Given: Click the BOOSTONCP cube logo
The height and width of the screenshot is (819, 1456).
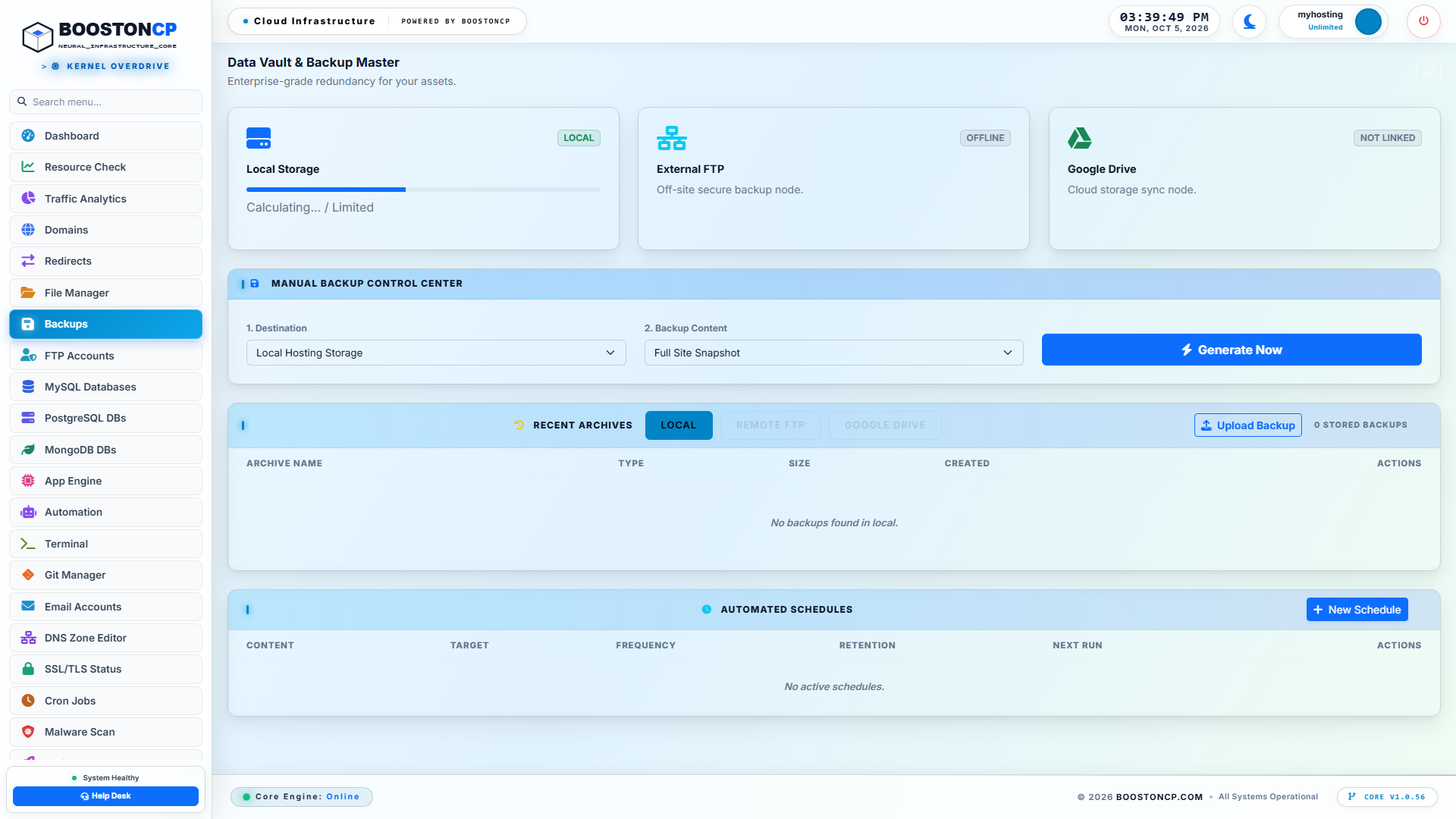Looking at the screenshot, I should pyautogui.click(x=37, y=36).
